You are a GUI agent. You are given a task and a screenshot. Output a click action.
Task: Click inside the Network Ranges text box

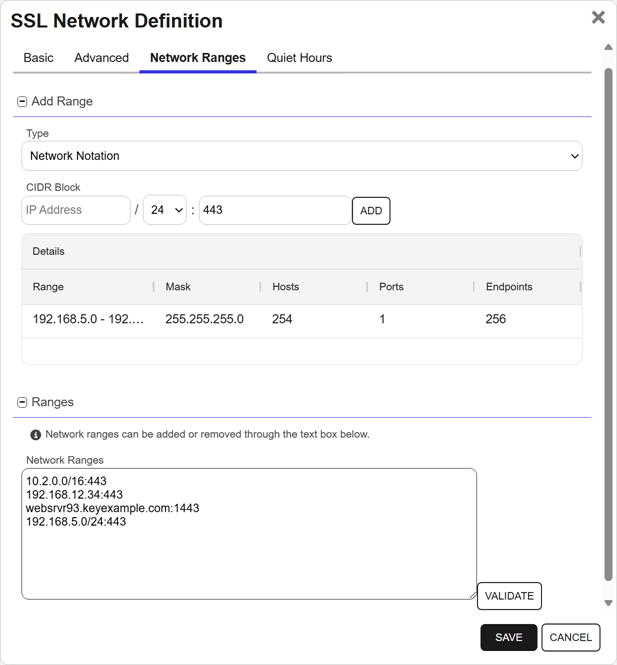click(x=249, y=534)
